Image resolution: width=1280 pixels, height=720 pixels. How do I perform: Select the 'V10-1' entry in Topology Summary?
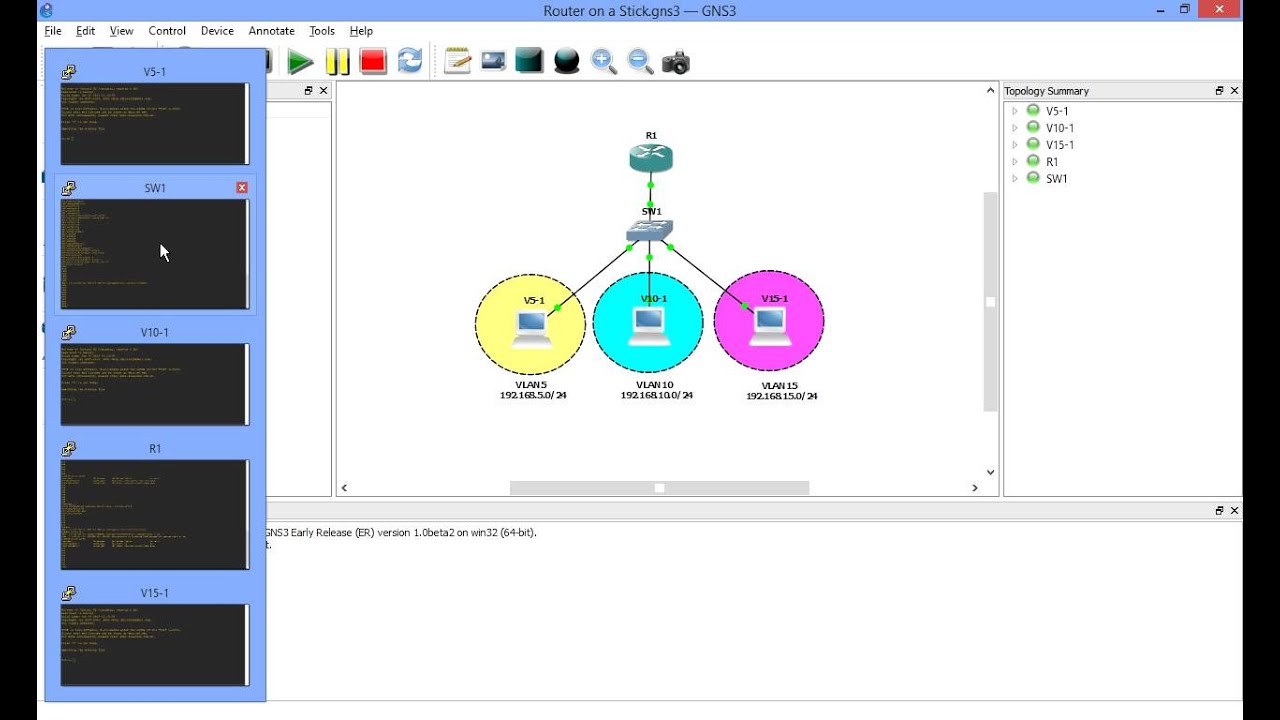[x=1060, y=128]
